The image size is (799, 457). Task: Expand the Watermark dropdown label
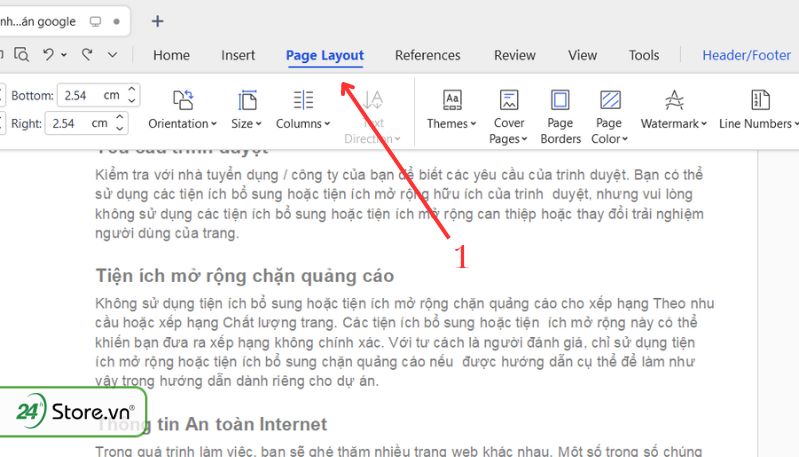674,124
